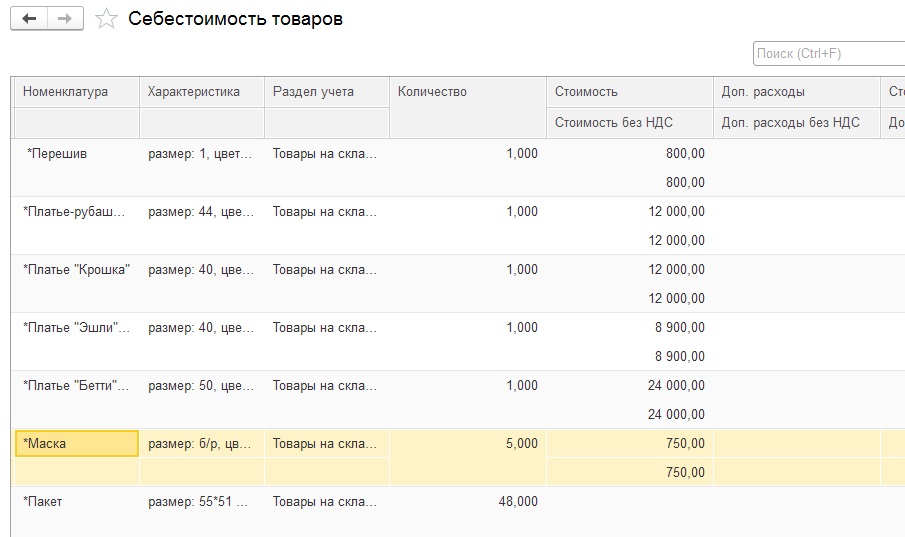Viewport: 905px width, 537px height.
Task: Select the *Перешив row
Action: click(x=58, y=154)
